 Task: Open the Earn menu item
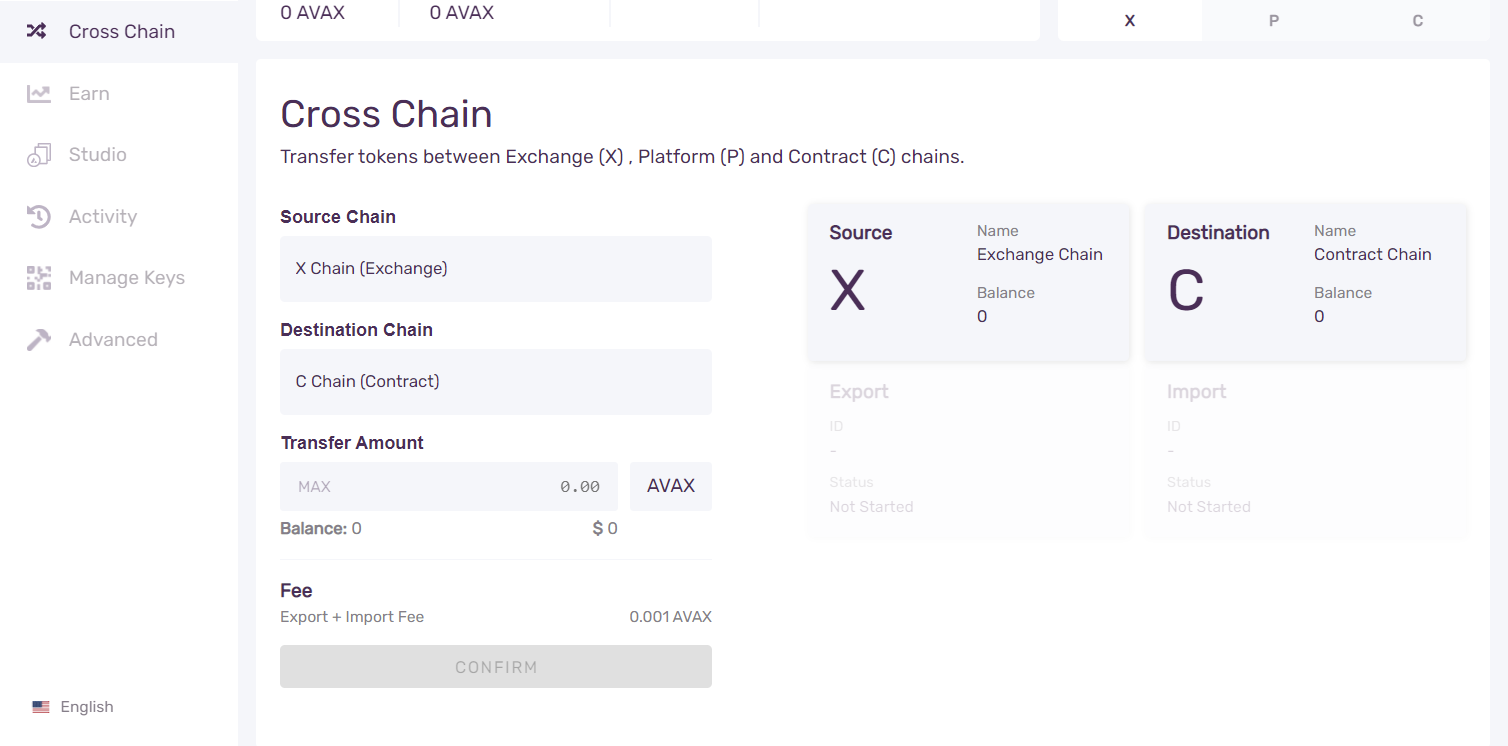pos(89,94)
